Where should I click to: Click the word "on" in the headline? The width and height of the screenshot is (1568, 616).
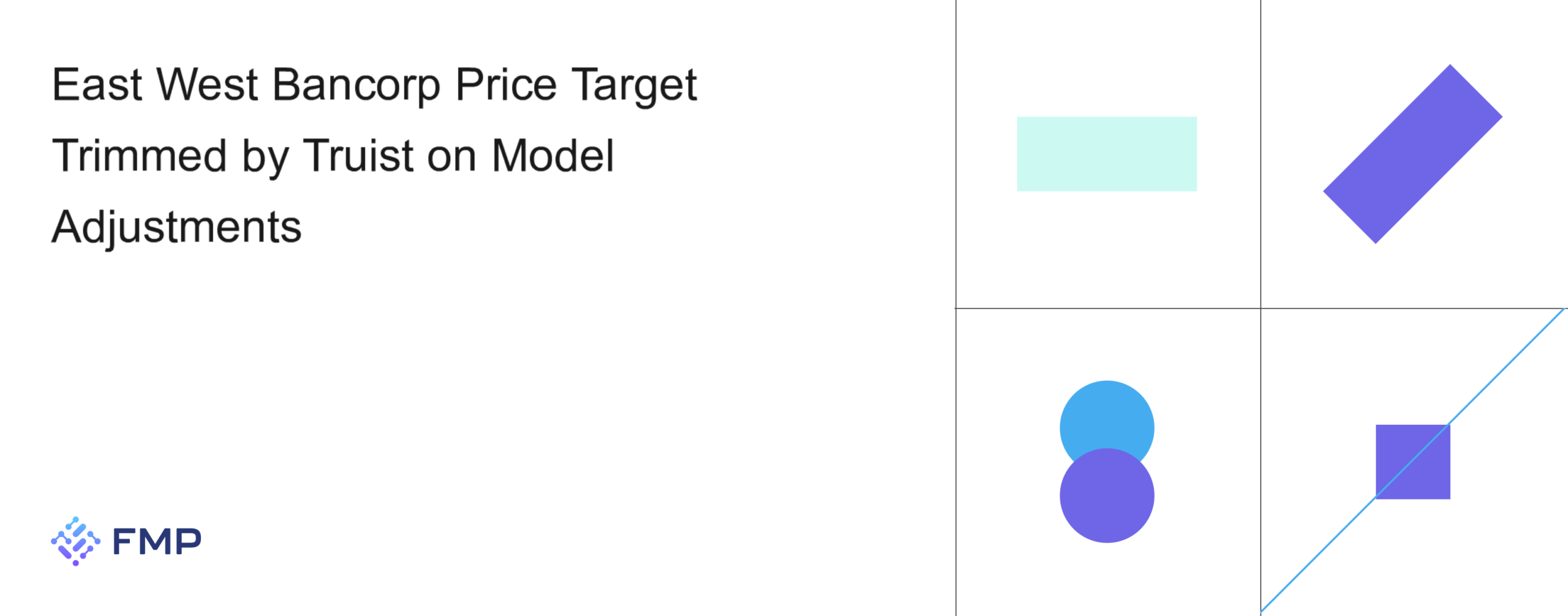click(x=451, y=157)
